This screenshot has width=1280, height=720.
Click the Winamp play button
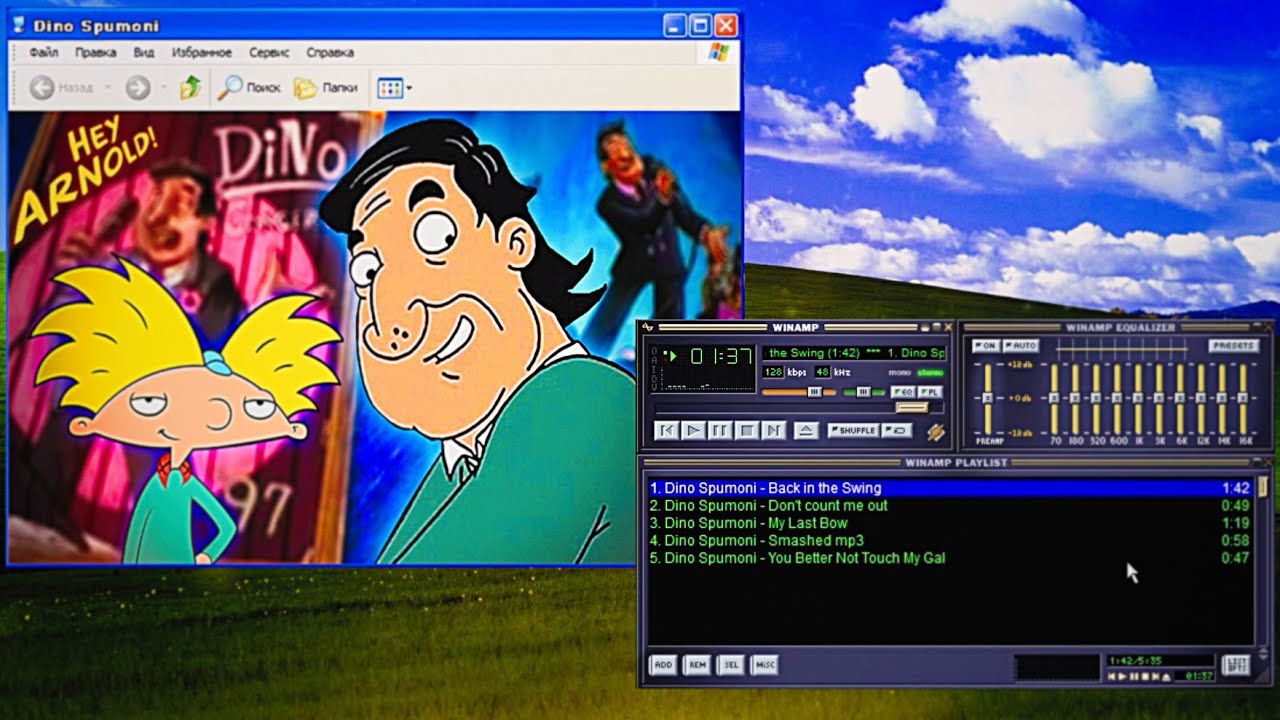click(x=694, y=430)
